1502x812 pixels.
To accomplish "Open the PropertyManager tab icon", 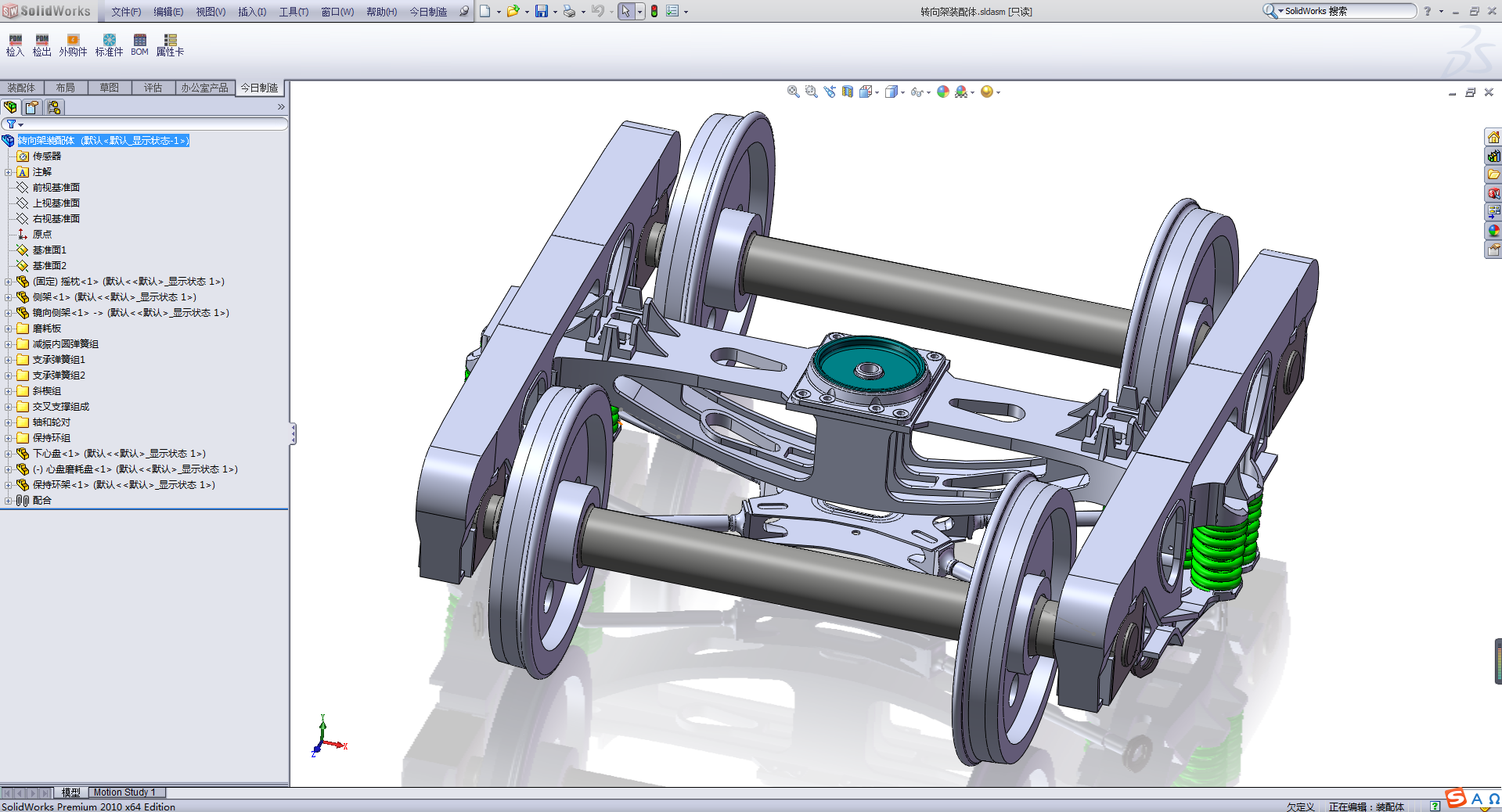I will pyautogui.click(x=32, y=107).
